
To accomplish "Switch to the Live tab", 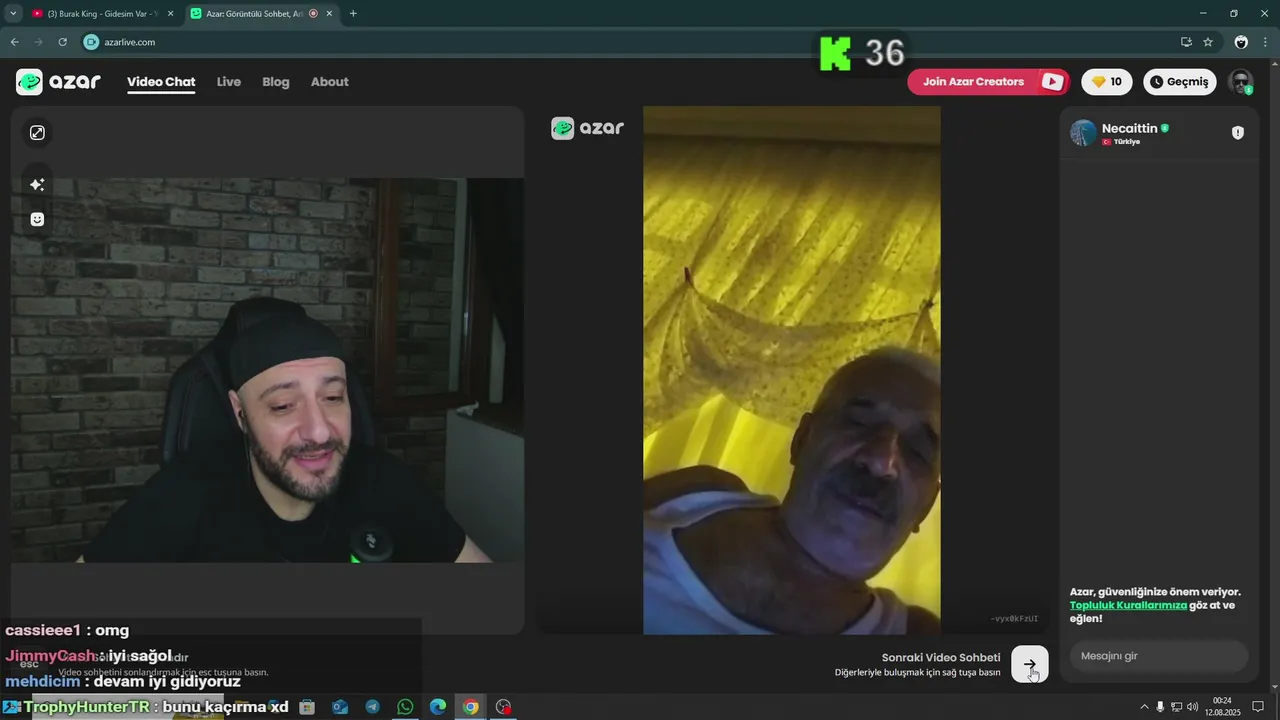I will pos(229,82).
